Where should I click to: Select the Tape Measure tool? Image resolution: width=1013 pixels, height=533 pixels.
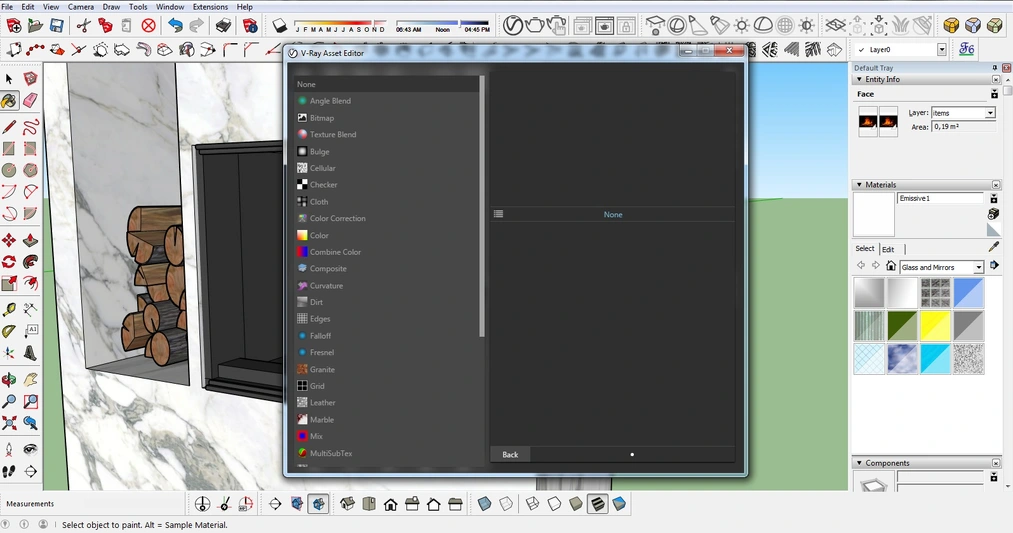pyautogui.click(x=9, y=310)
